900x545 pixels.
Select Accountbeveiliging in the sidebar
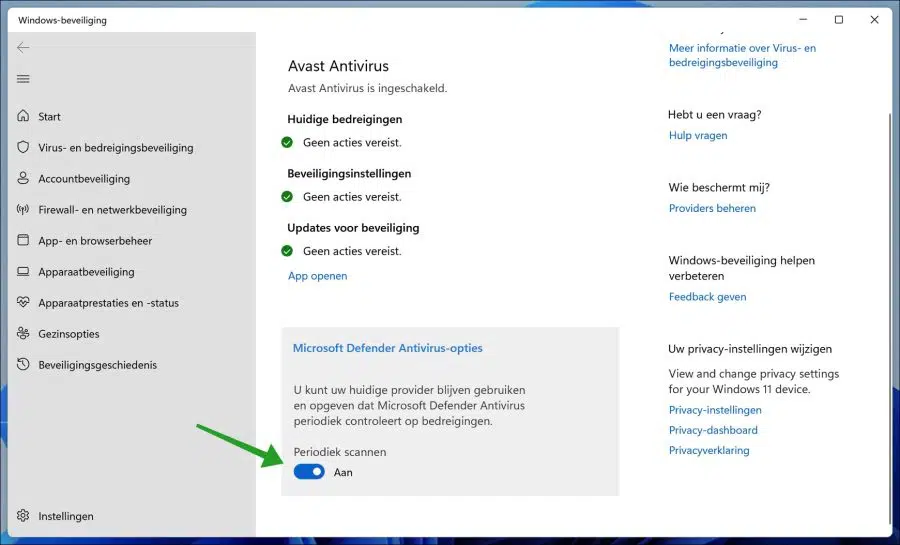tap(84, 178)
